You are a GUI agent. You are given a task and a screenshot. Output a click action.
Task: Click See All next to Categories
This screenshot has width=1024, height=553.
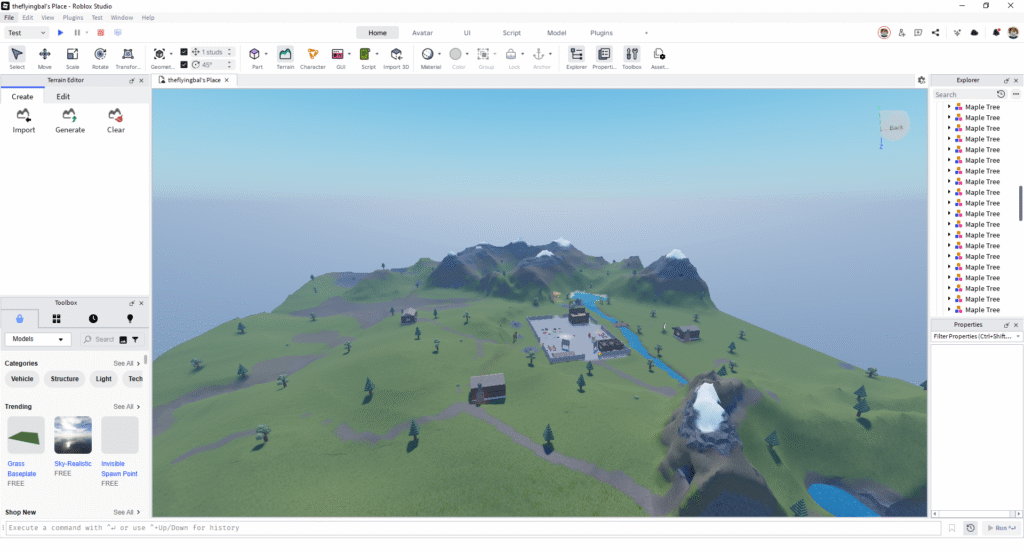(x=127, y=364)
